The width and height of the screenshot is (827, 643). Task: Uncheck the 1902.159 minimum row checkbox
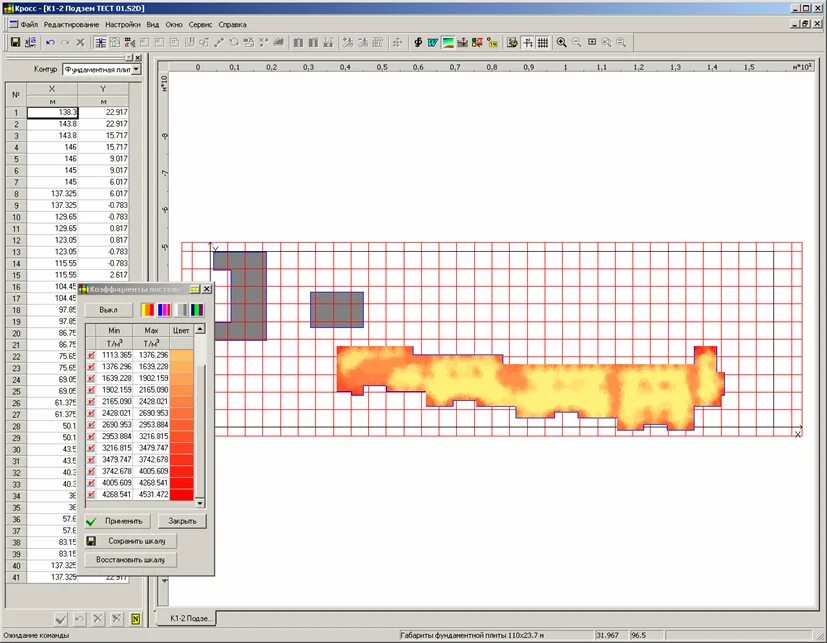click(91, 390)
